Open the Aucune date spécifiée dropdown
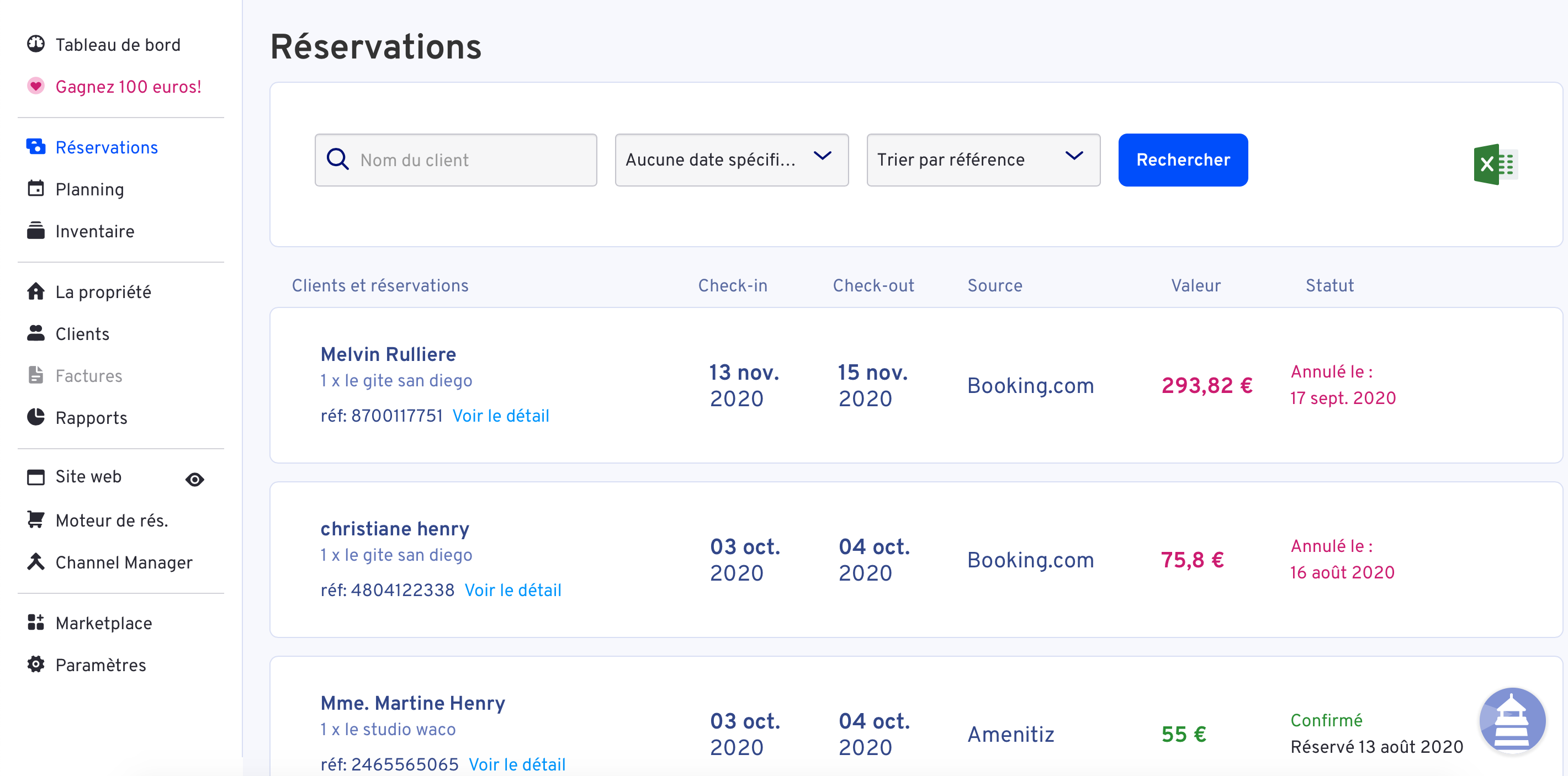This screenshot has width=1568, height=776. [x=732, y=160]
